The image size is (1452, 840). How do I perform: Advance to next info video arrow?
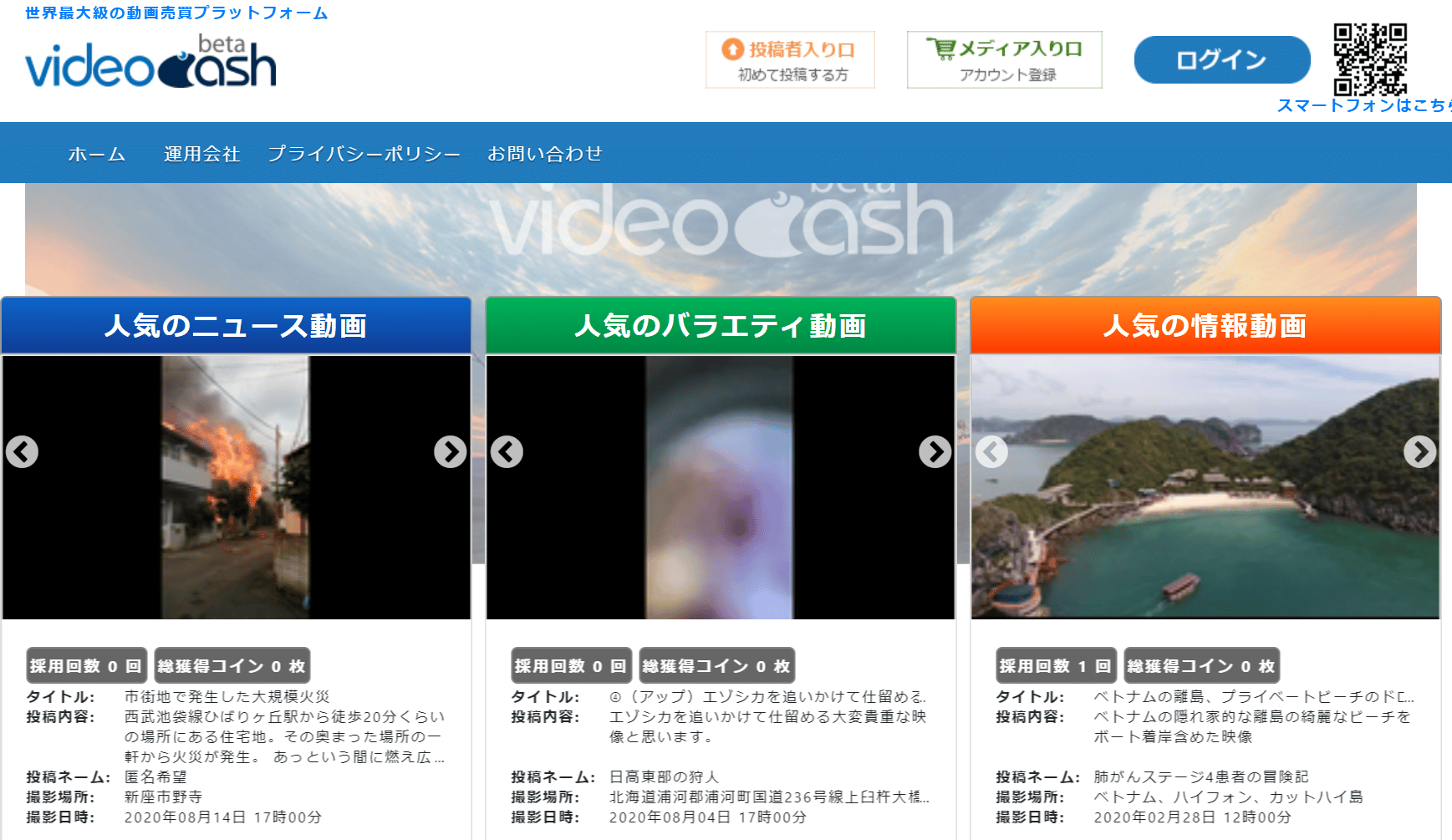(x=1420, y=452)
